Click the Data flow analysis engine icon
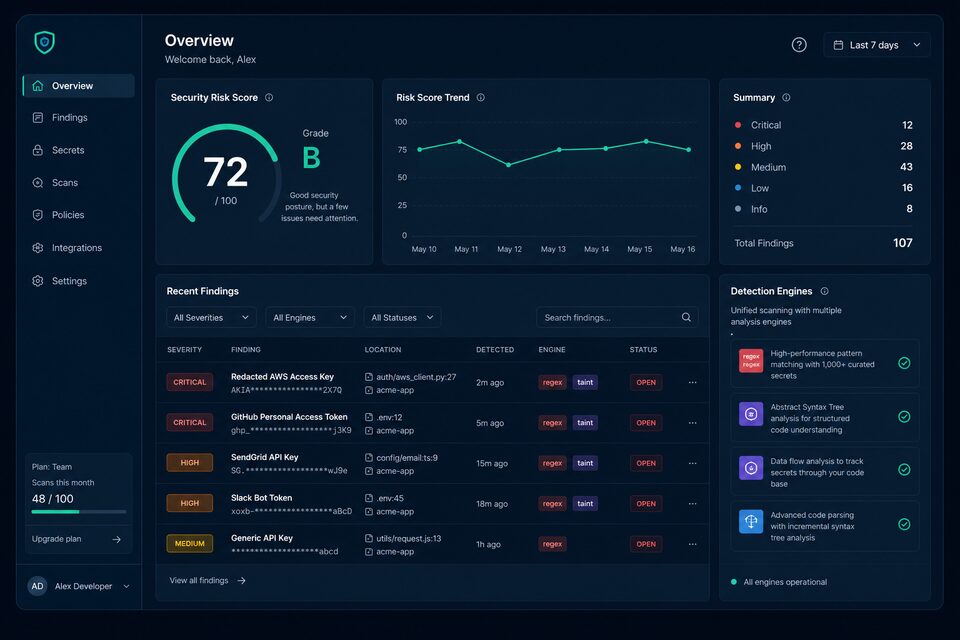The image size is (960, 640). (x=751, y=468)
